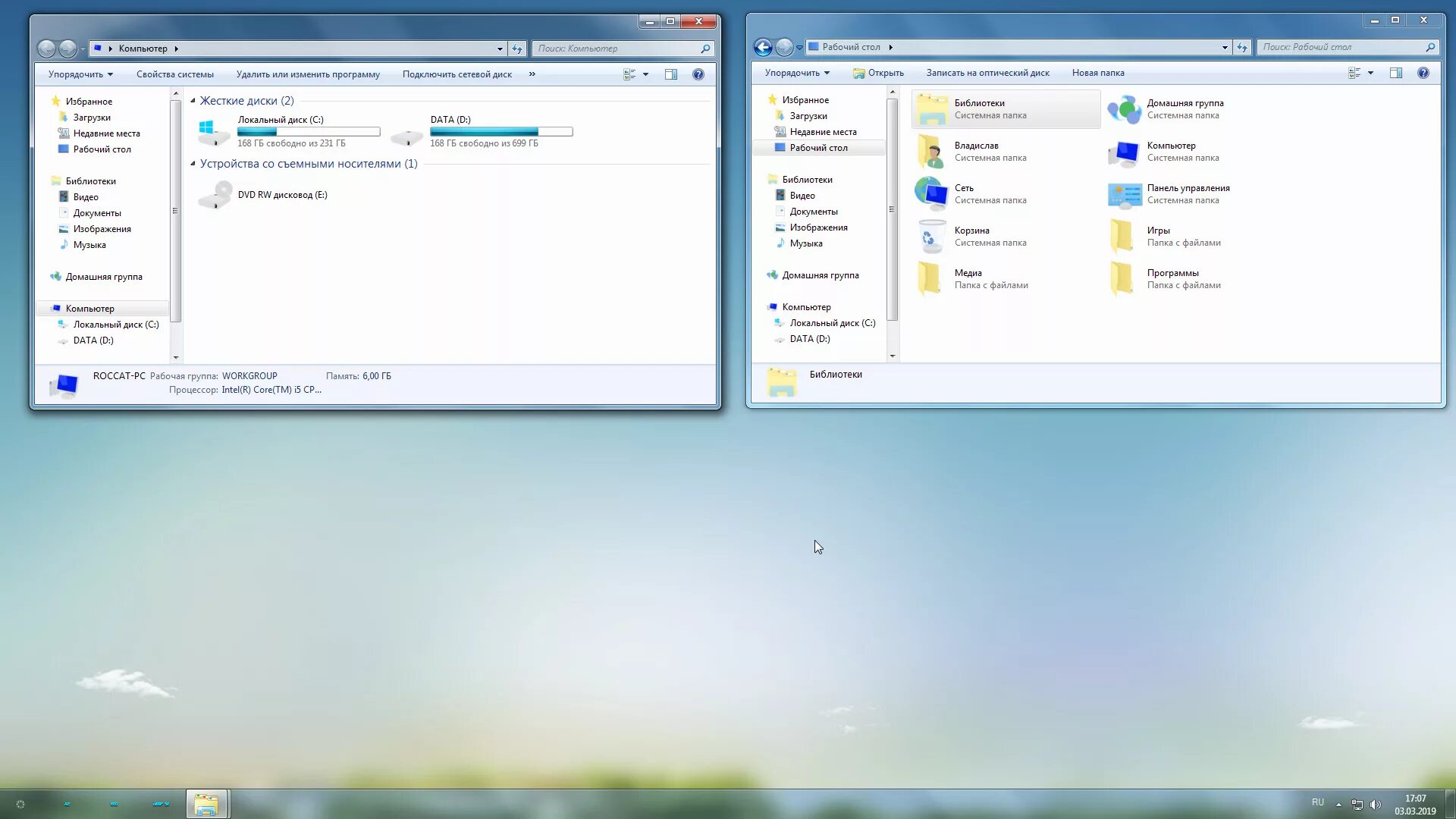Viewport: 1456px width, 819px height.
Task: Click Новая папка toolbar command
Action: 1098,73
